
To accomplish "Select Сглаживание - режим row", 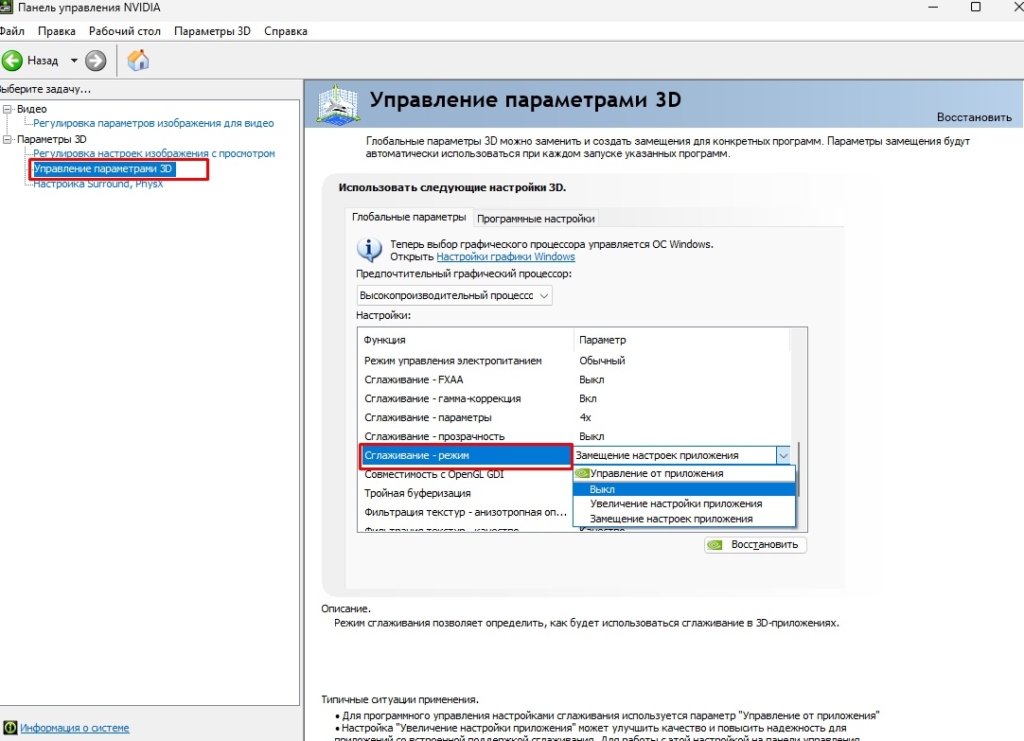I will point(466,455).
